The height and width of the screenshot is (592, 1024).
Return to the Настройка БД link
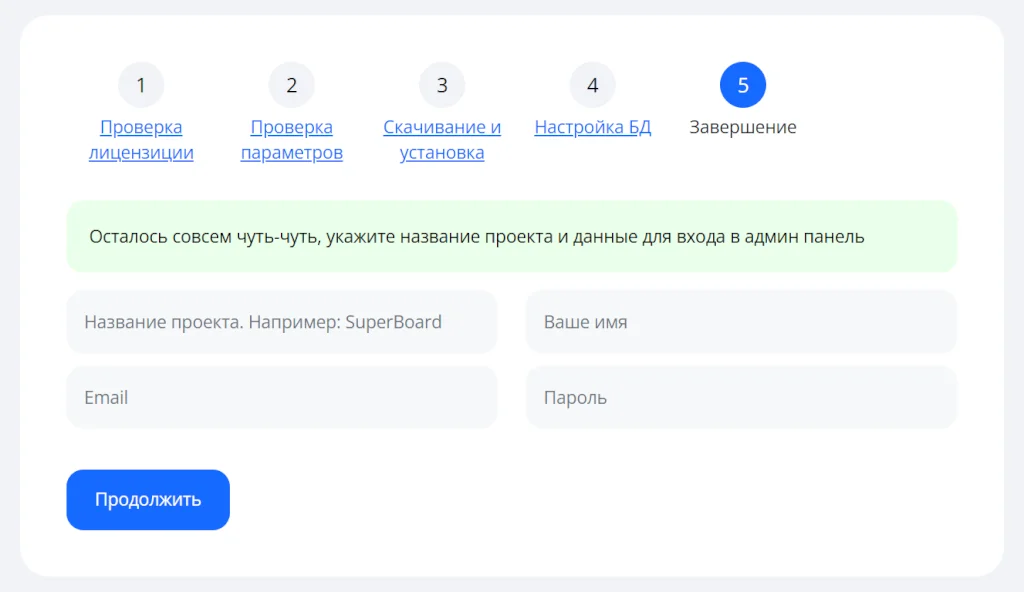pyautogui.click(x=592, y=128)
